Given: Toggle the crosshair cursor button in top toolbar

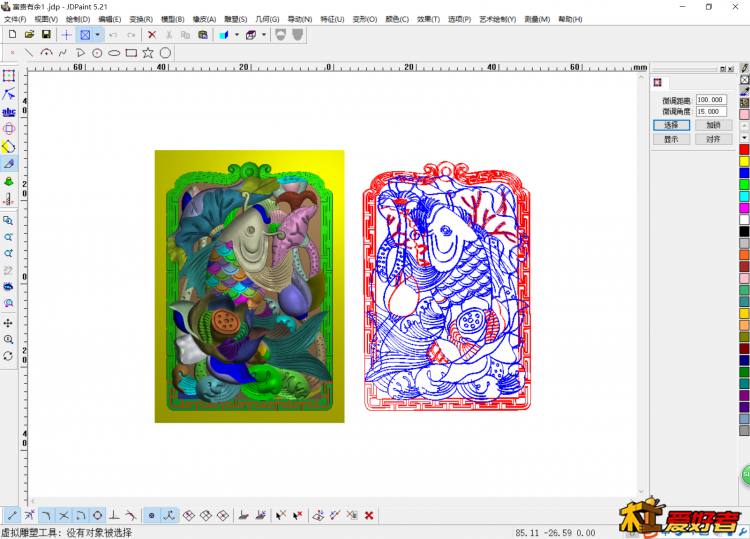Looking at the screenshot, I should 66,34.
